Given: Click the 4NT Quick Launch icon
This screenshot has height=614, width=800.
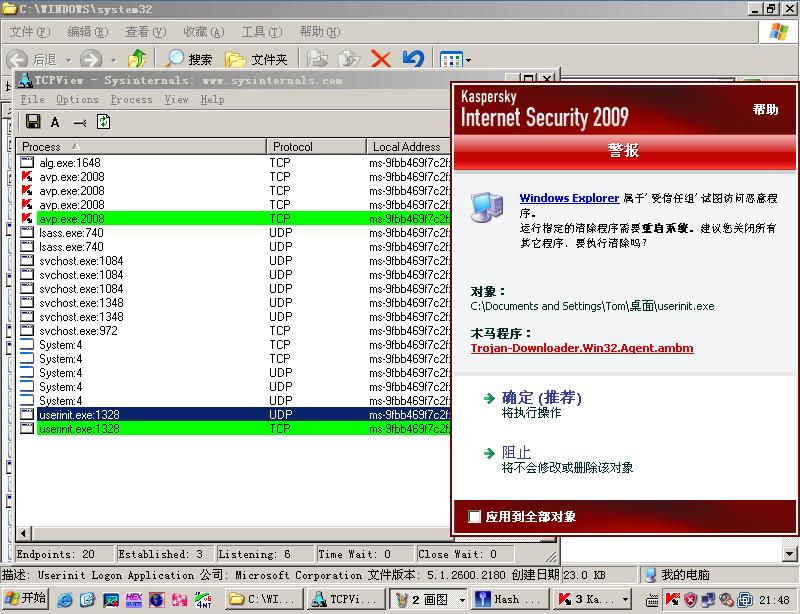Looking at the screenshot, I should tap(203, 600).
